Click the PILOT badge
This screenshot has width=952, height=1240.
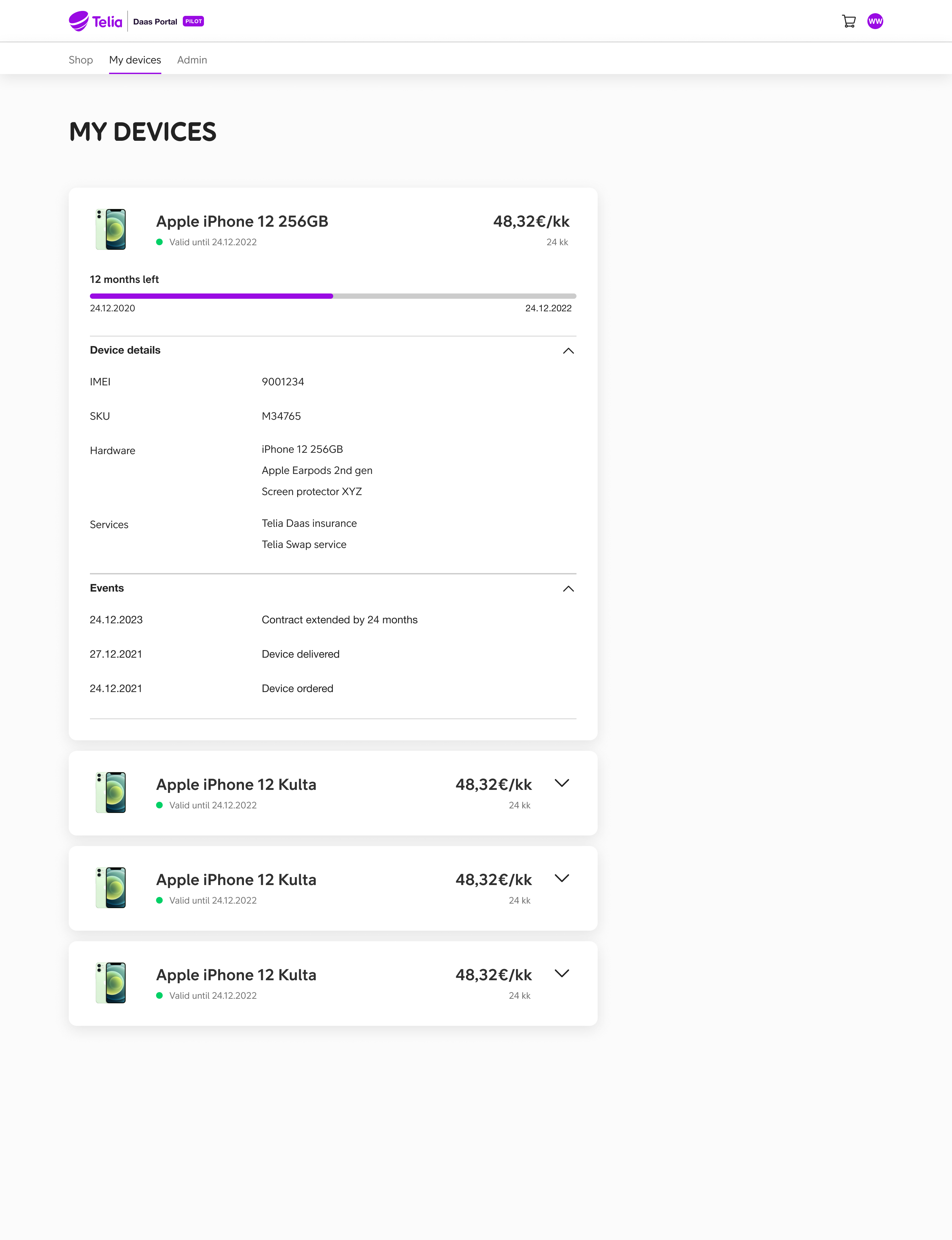click(x=193, y=21)
